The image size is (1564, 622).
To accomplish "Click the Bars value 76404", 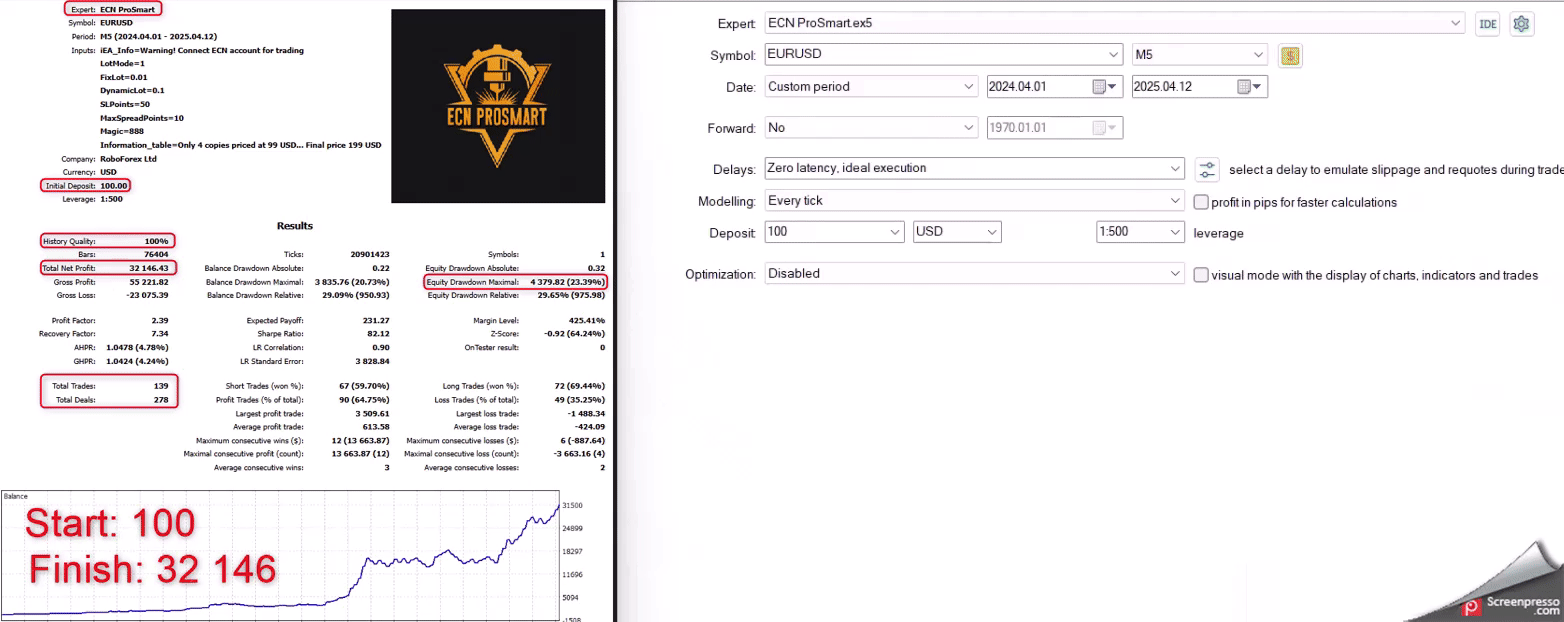I will click(155, 255).
